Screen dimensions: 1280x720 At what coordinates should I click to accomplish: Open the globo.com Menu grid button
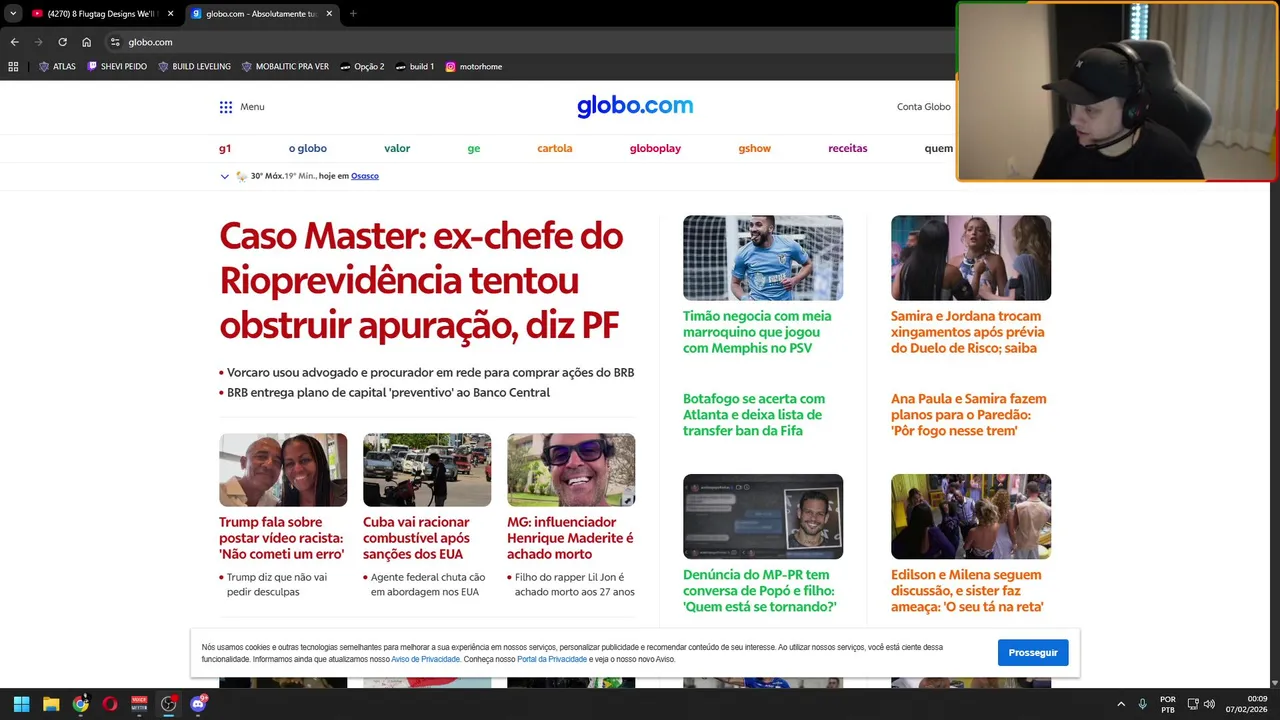point(241,107)
